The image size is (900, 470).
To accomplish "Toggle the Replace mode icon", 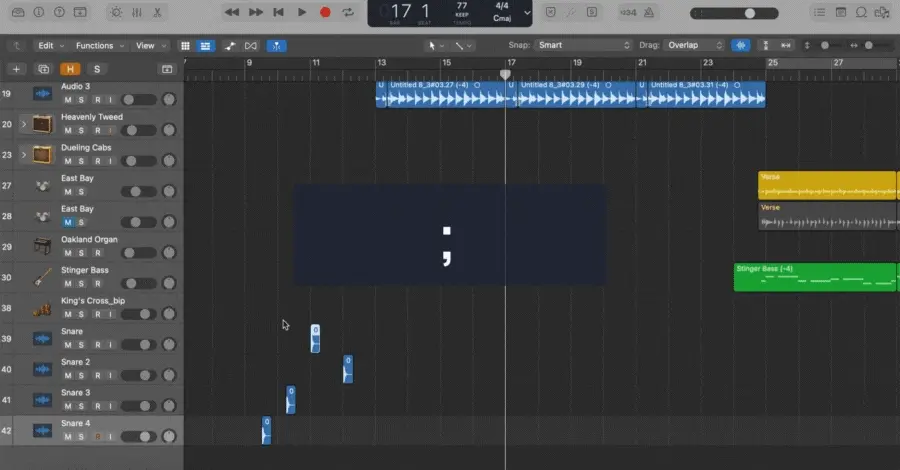I will (550, 12).
